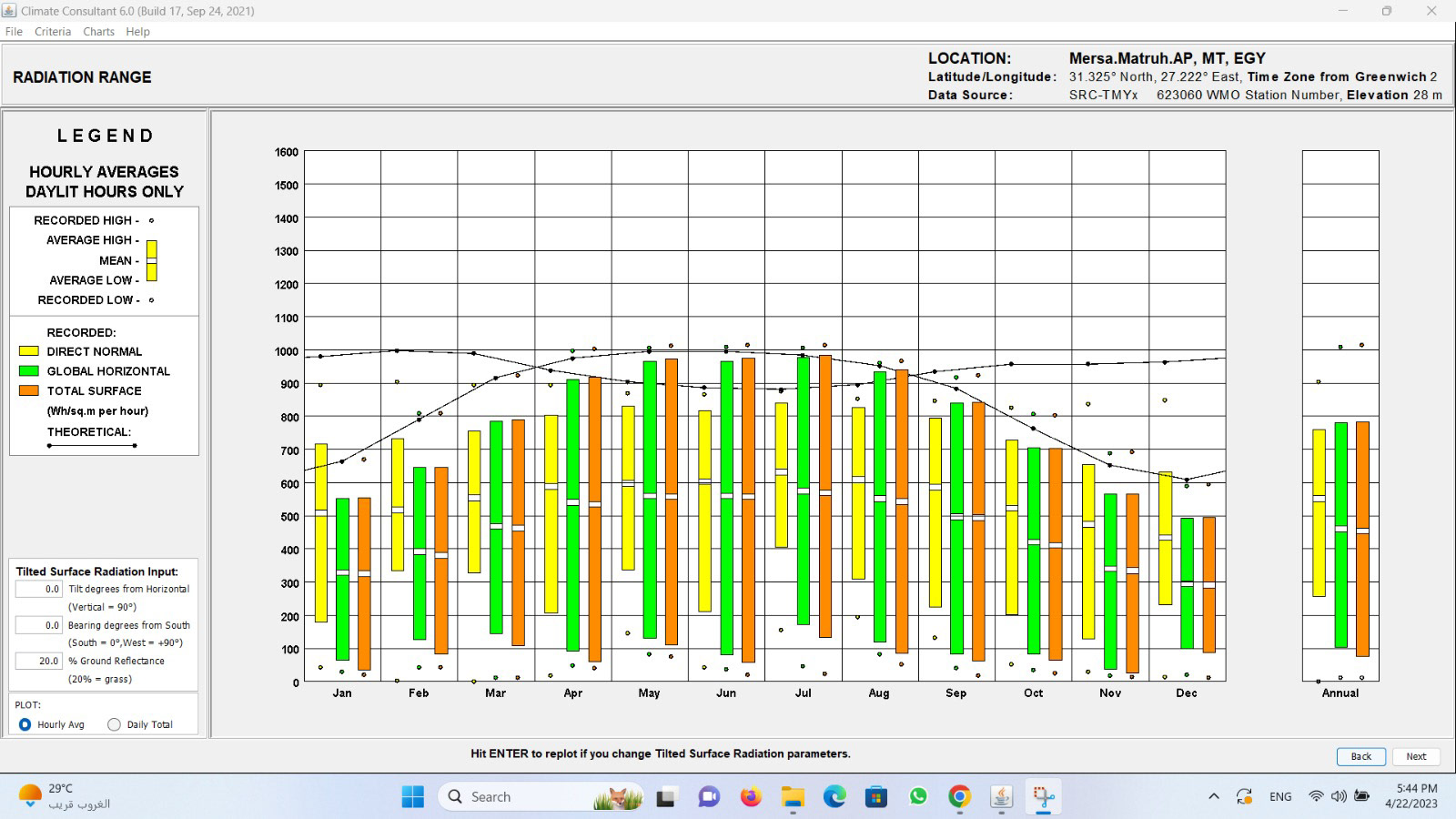The width and height of the screenshot is (1456, 819).
Task: Select the Daily Total plot option
Action: click(114, 724)
